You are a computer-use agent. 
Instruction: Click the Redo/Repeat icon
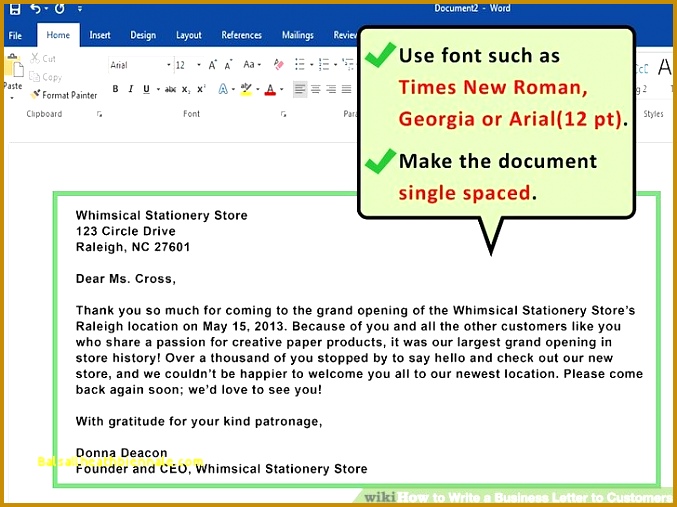[60, 9]
